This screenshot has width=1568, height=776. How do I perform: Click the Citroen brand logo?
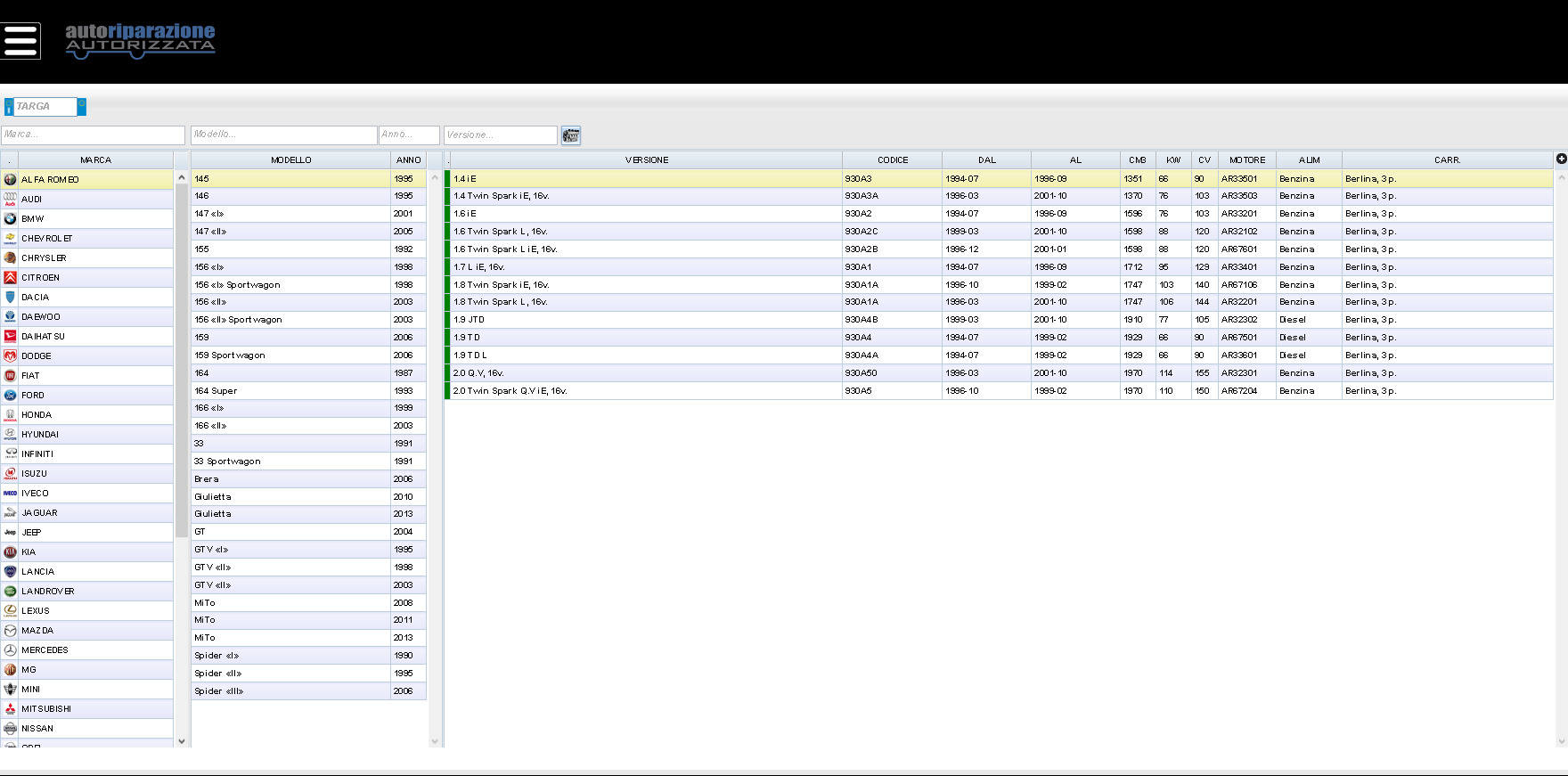[10, 277]
